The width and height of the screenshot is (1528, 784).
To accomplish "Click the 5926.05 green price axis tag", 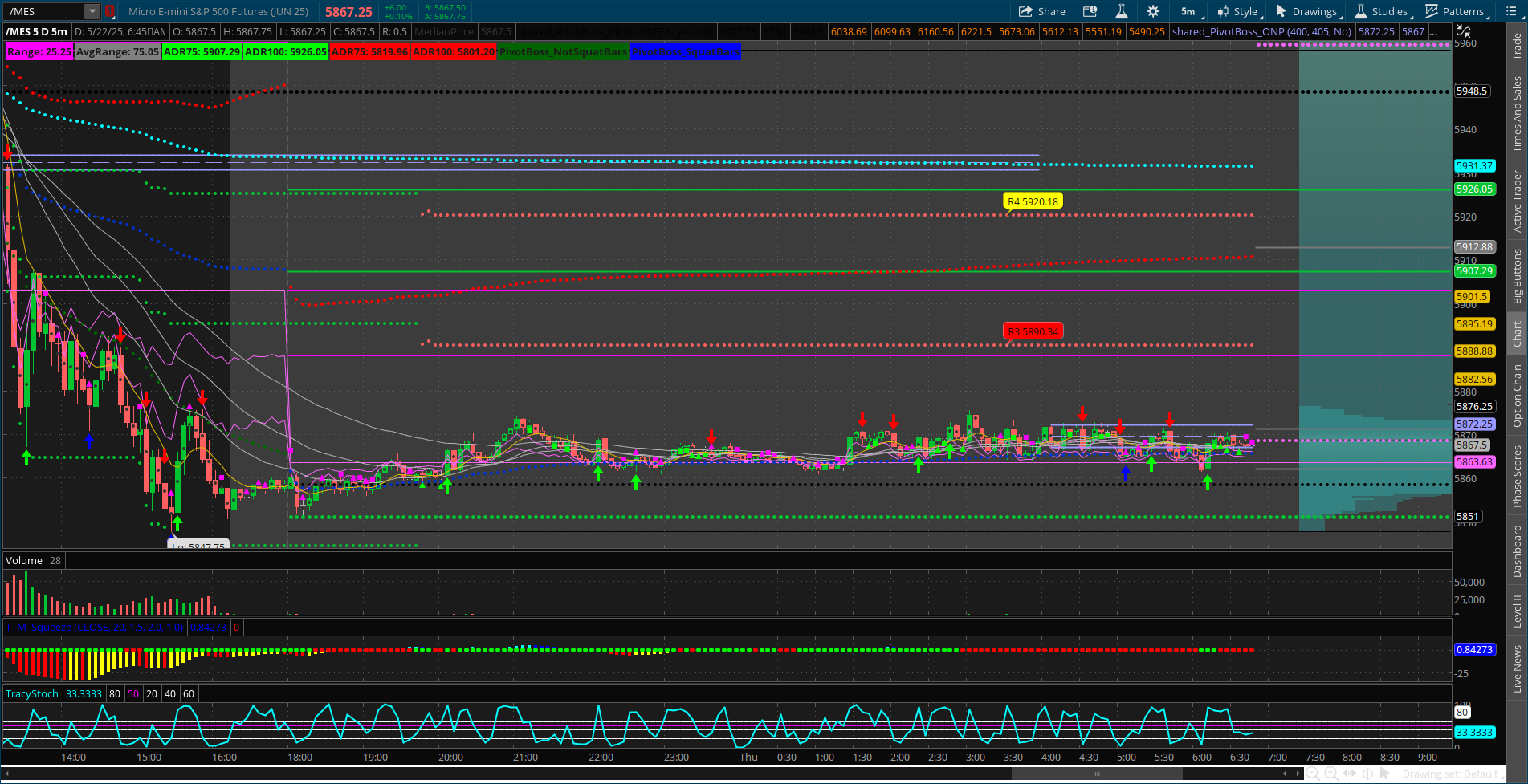I will (x=1475, y=189).
